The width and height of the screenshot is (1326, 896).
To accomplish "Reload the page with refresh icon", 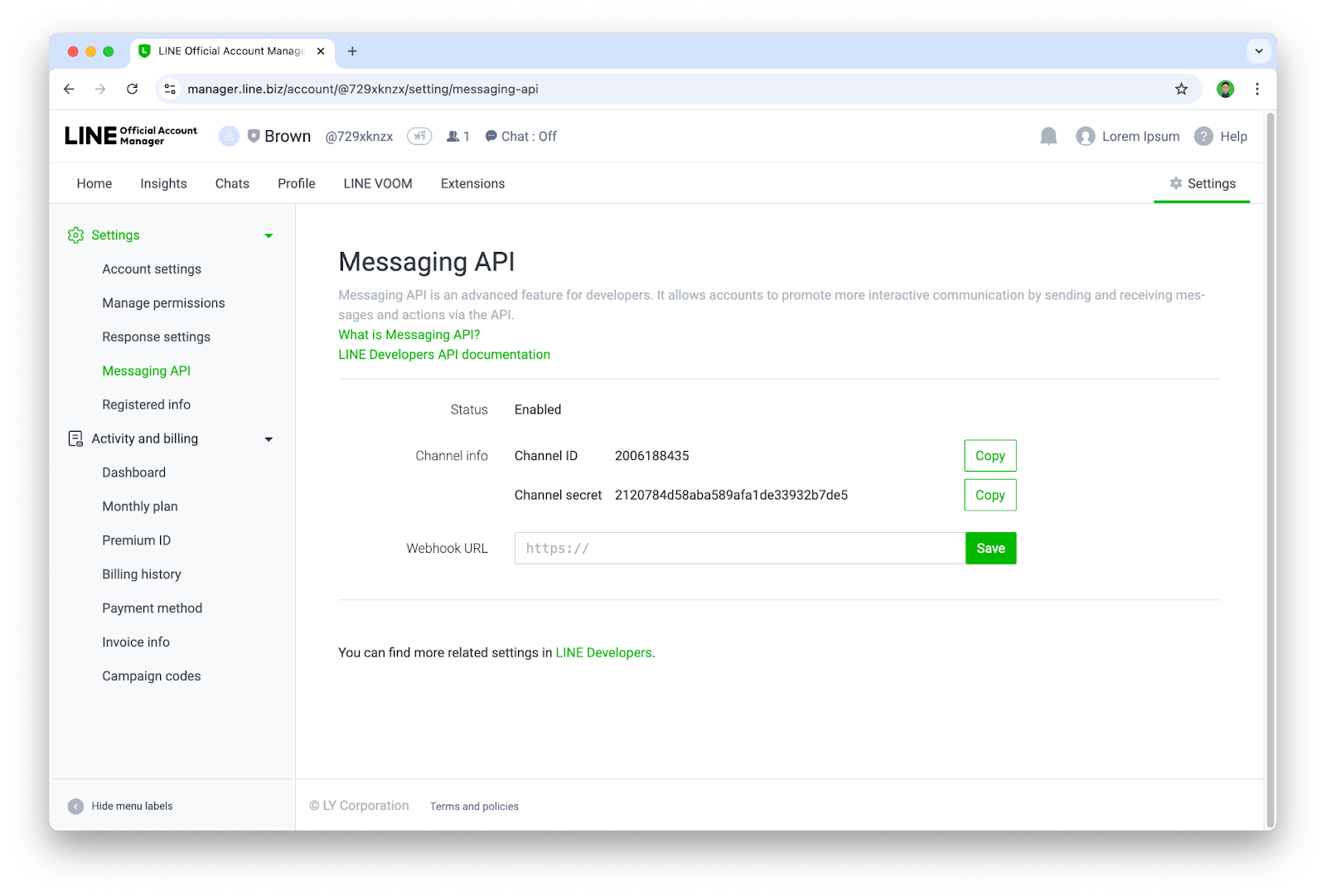I will (132, 89).
